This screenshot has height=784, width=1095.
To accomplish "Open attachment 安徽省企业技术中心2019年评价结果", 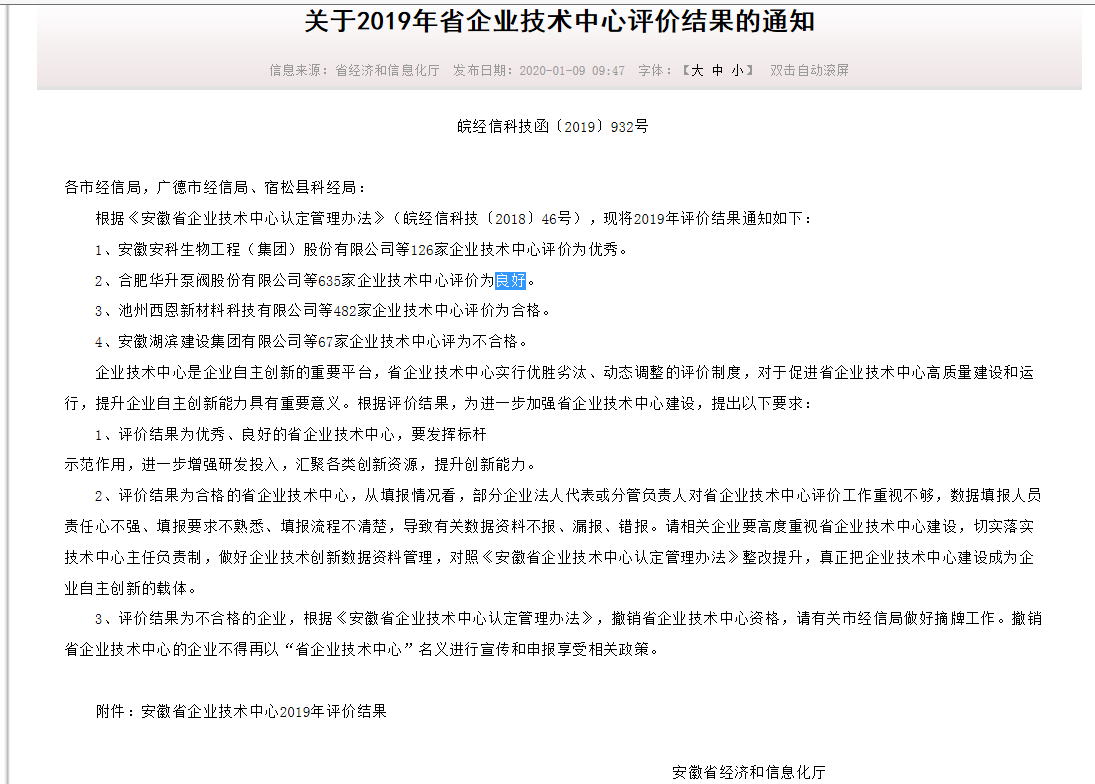I will [x=264, y=711].
